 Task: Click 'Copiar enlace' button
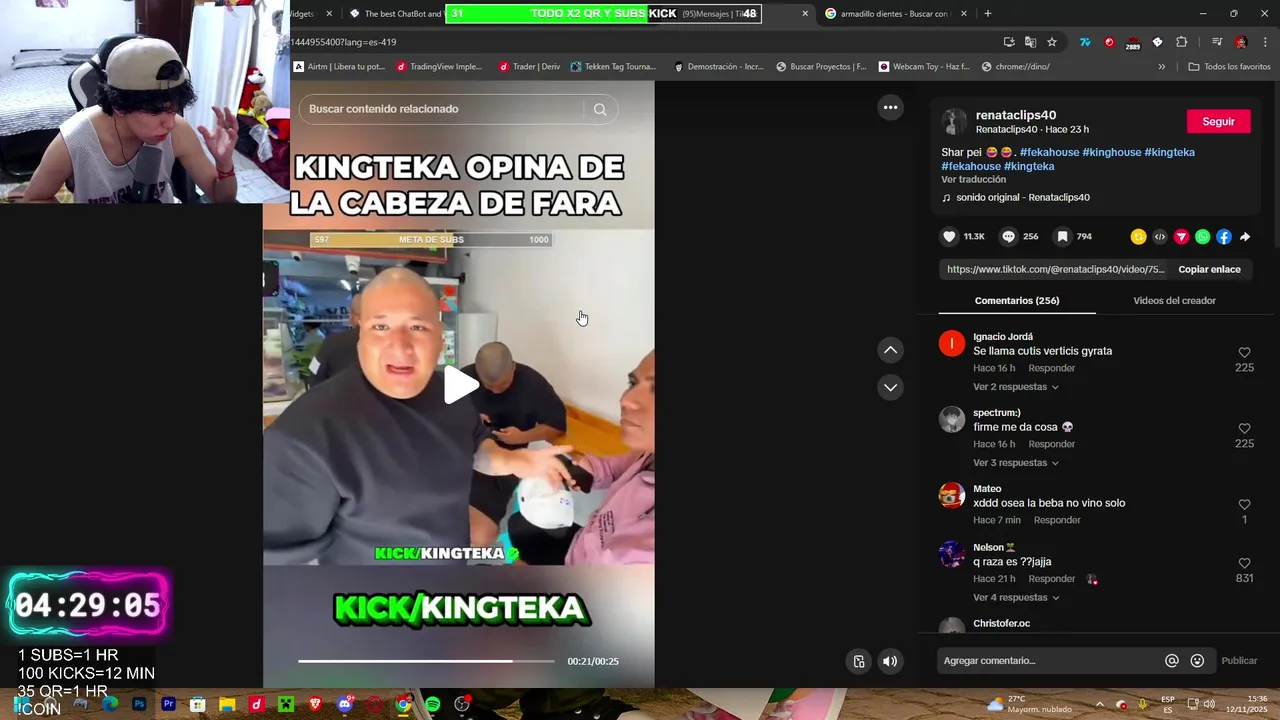click(x=1209, y=270)
